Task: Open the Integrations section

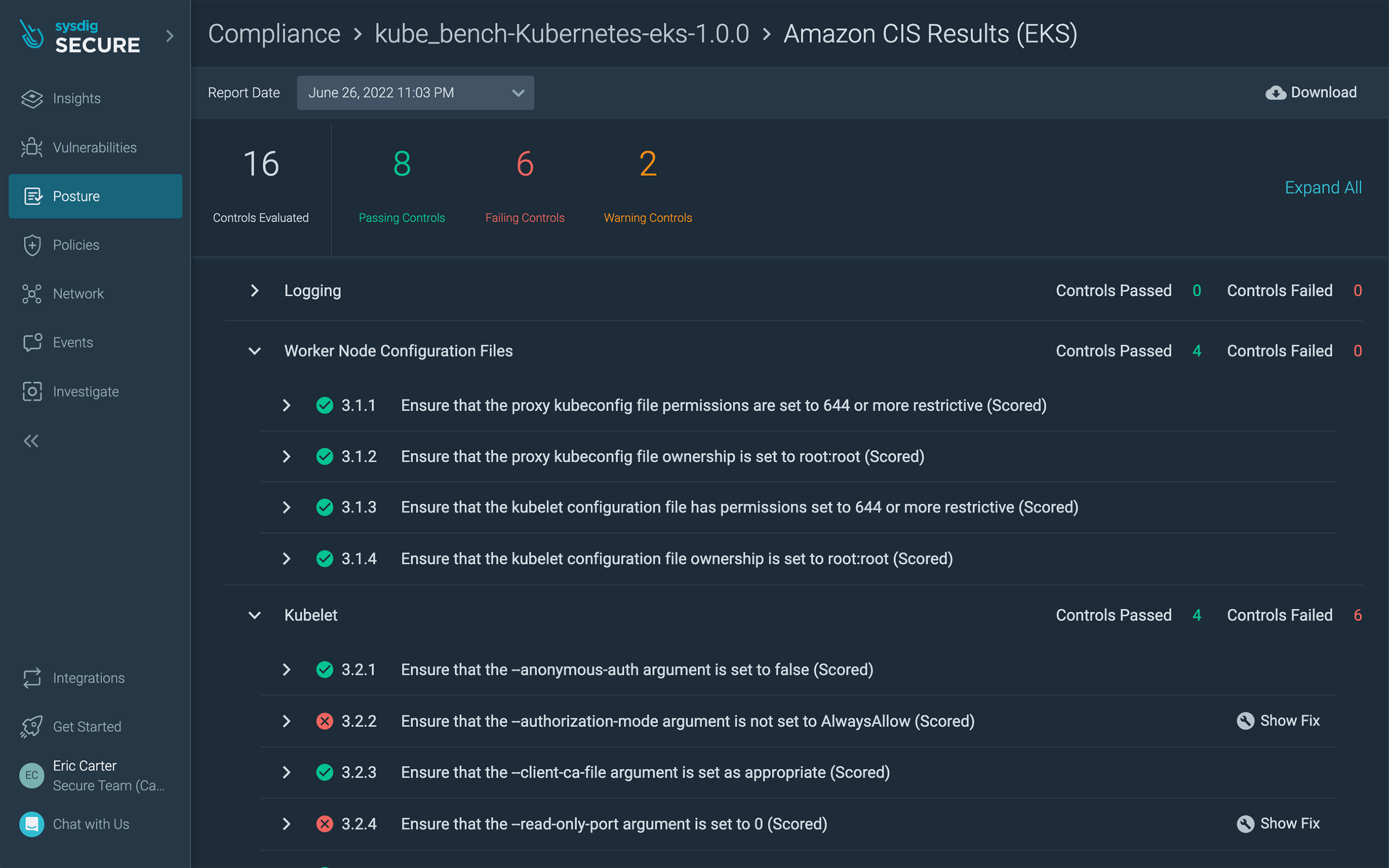Action: (89, 678)
